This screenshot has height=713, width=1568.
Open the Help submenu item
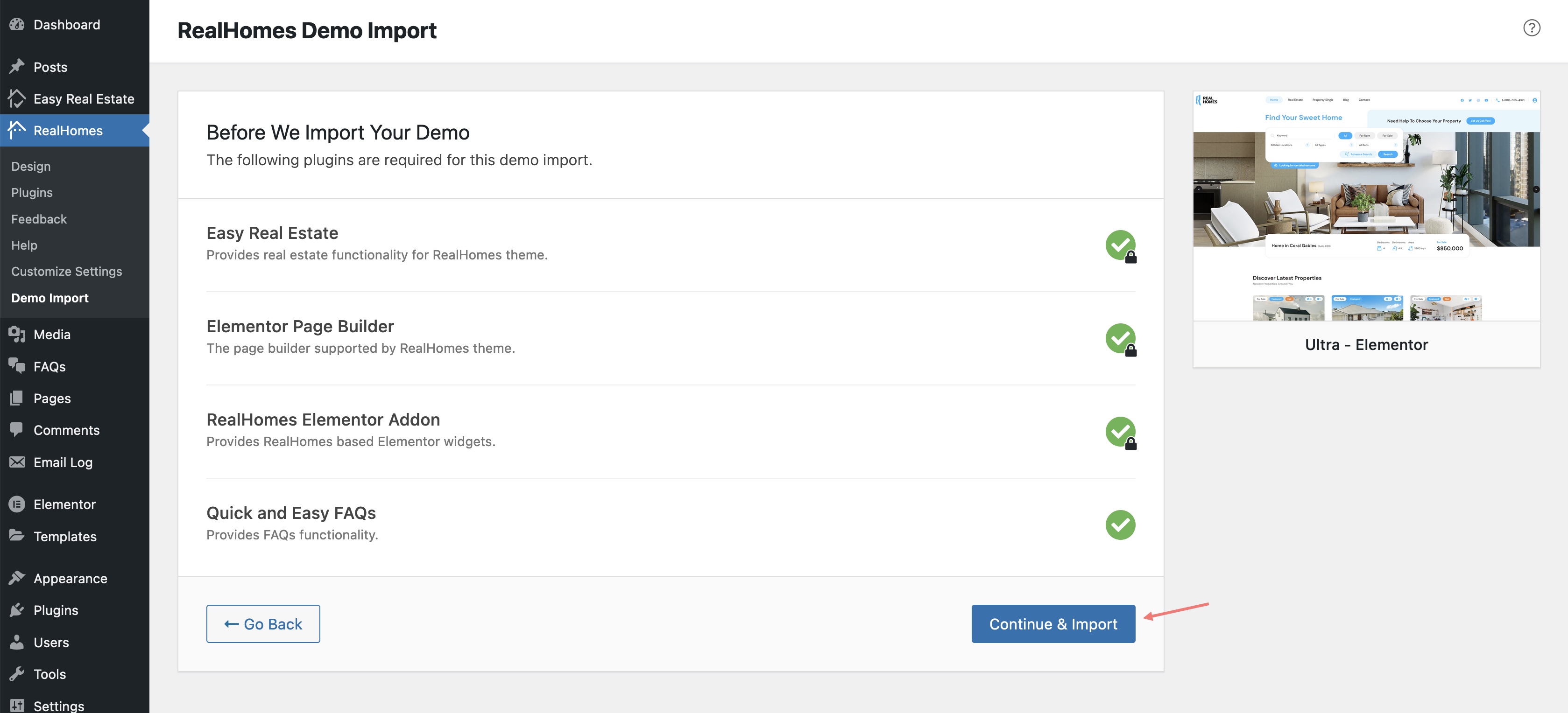24,245
